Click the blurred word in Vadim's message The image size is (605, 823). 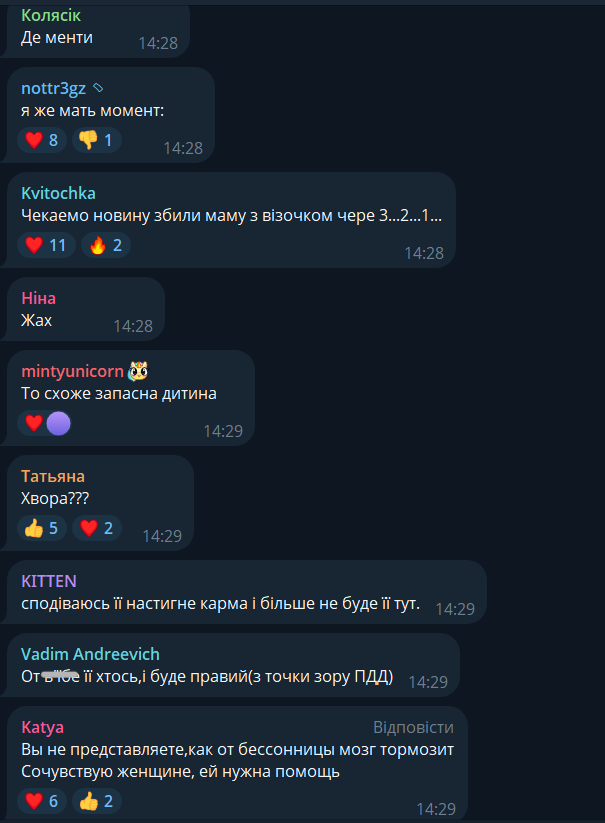[x=60, y=676]
